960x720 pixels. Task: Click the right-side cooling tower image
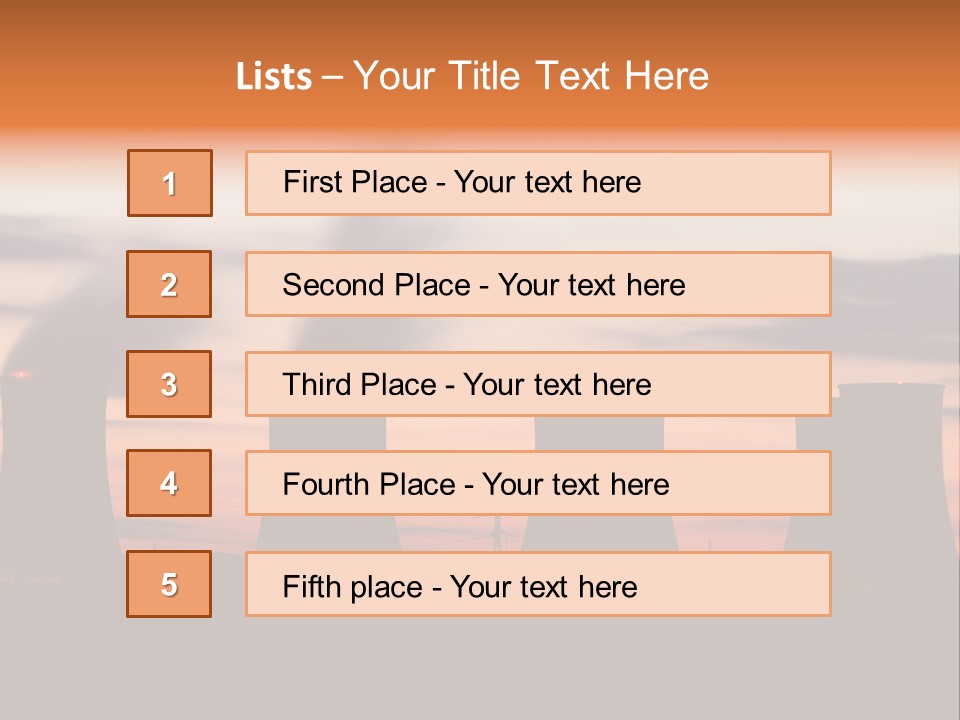[x=890, y=440]
